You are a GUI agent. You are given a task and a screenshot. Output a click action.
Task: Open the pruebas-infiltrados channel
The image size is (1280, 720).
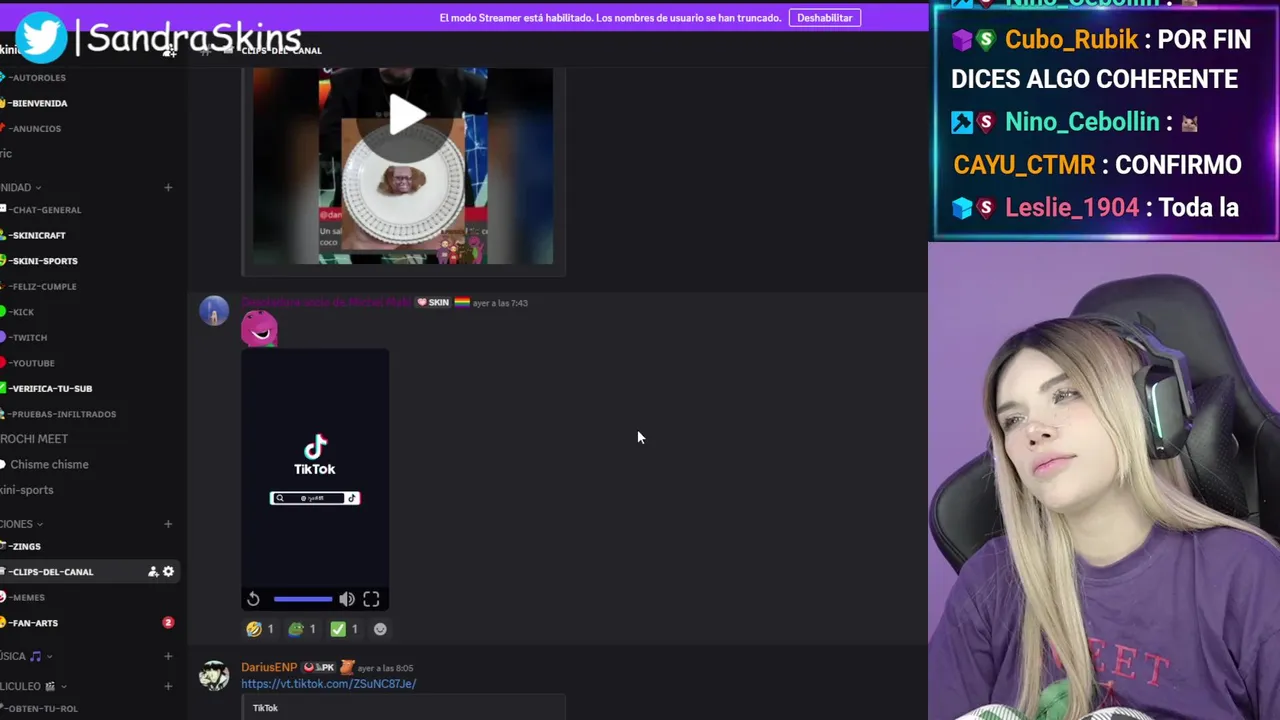coord(63,414)
